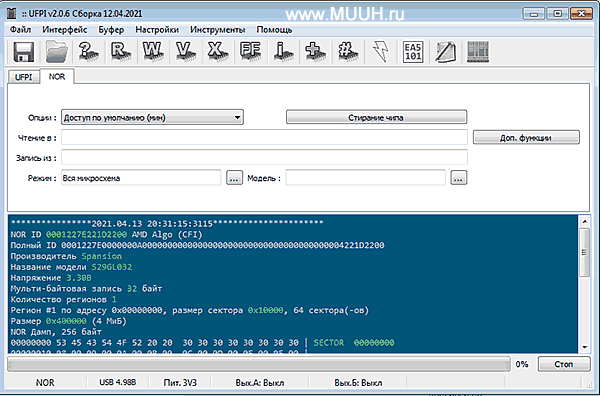Click the timestamp line 2021.04.13 20:31:15

[x=167, y=223]
